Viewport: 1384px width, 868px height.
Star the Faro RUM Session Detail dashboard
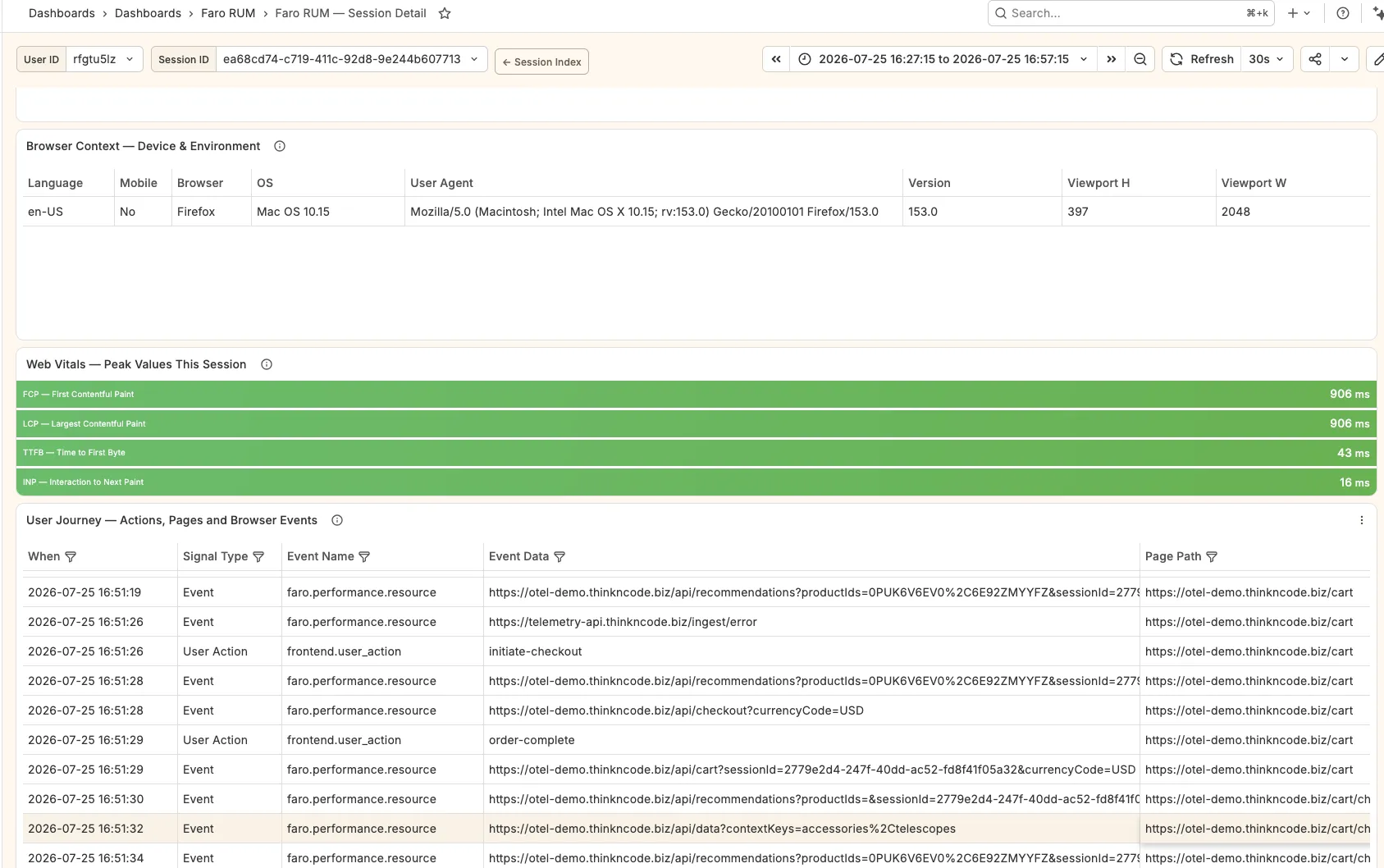point(445,13)
